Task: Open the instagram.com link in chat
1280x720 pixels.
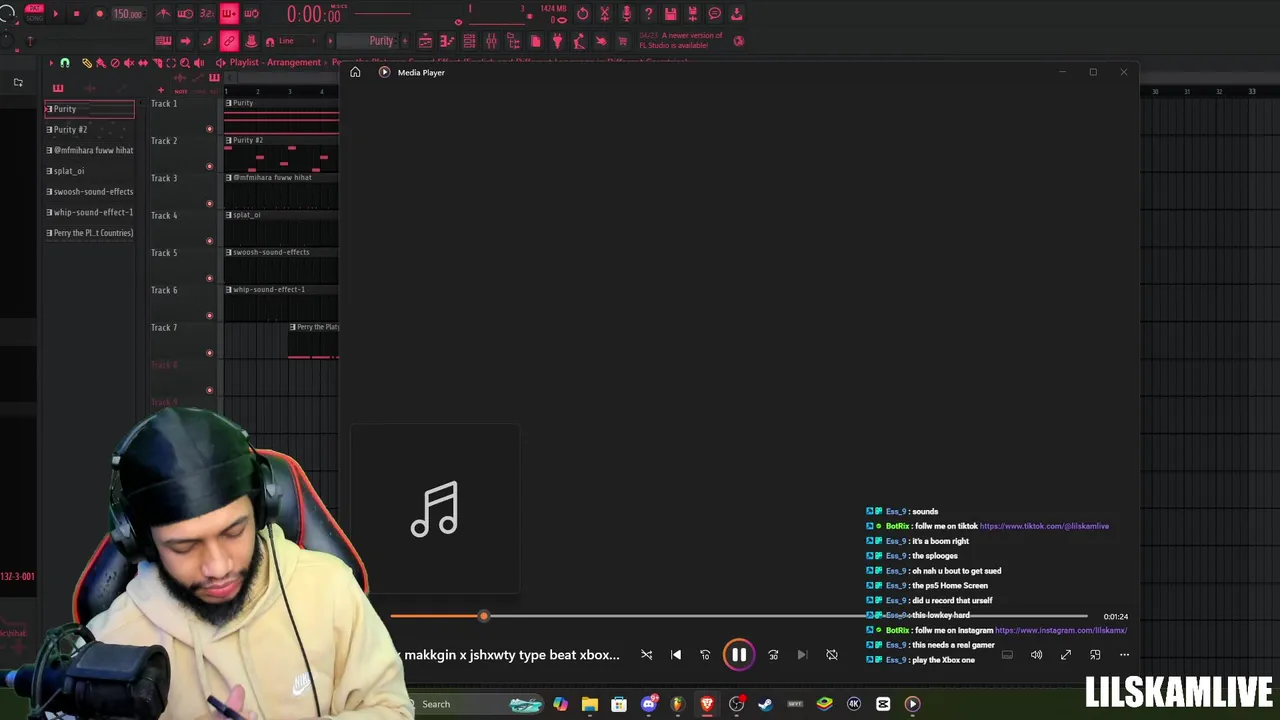Action: pos(1061,630)
